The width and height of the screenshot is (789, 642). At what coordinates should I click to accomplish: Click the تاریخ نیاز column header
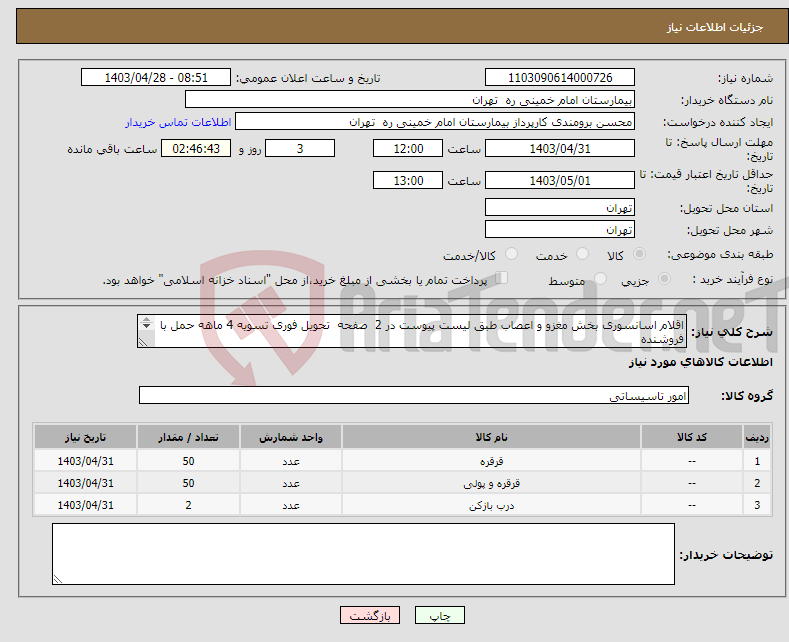coord(86,437)
